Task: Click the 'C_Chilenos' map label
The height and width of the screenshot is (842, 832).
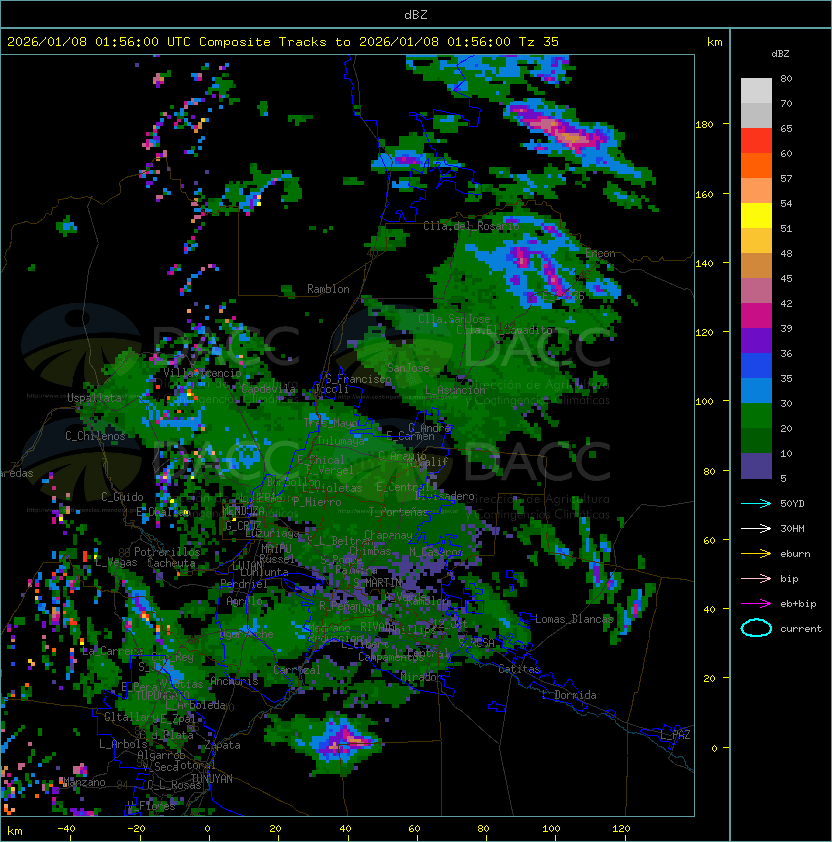Action: pyautogui.click(x=95, y=436)
